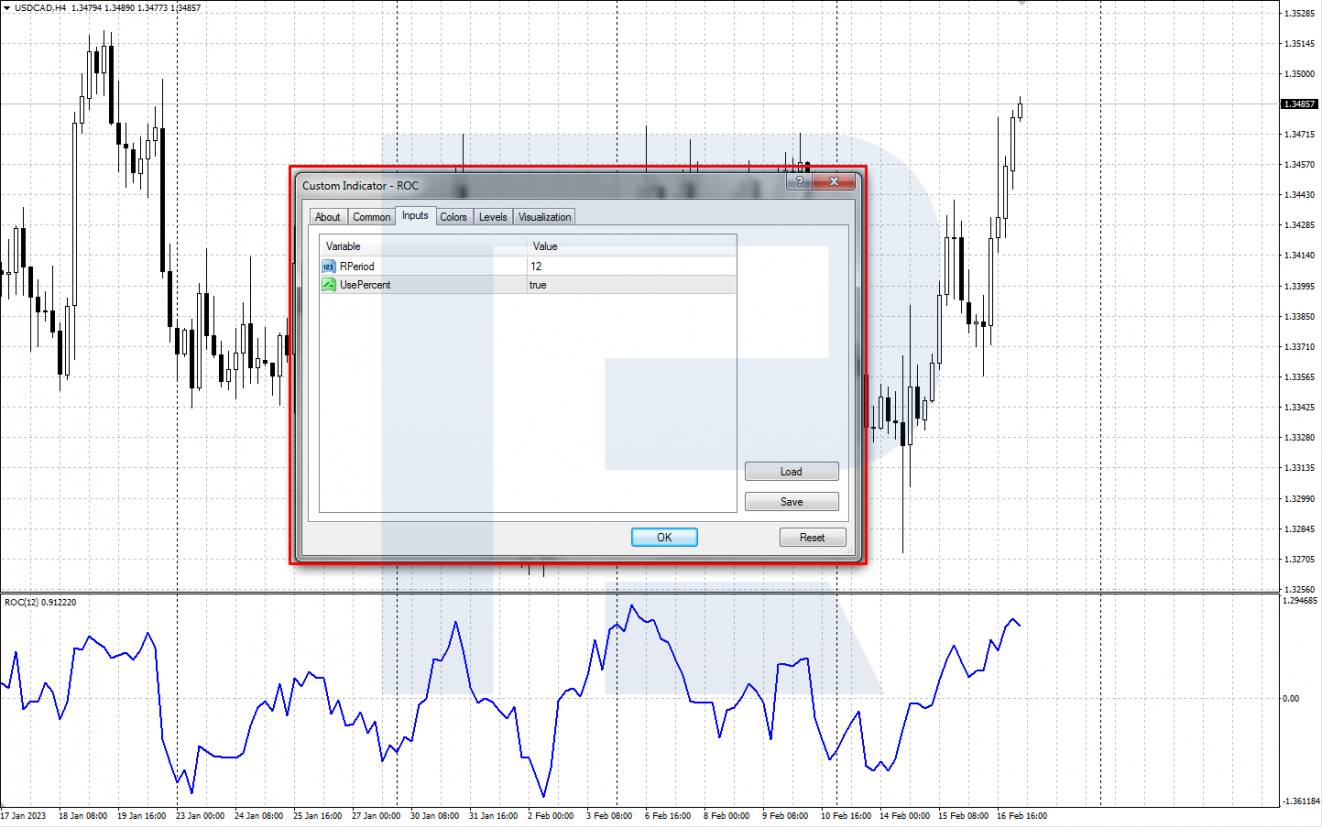Click the Load button
This screenshot has height=828, width=1322.
(791, 472)
